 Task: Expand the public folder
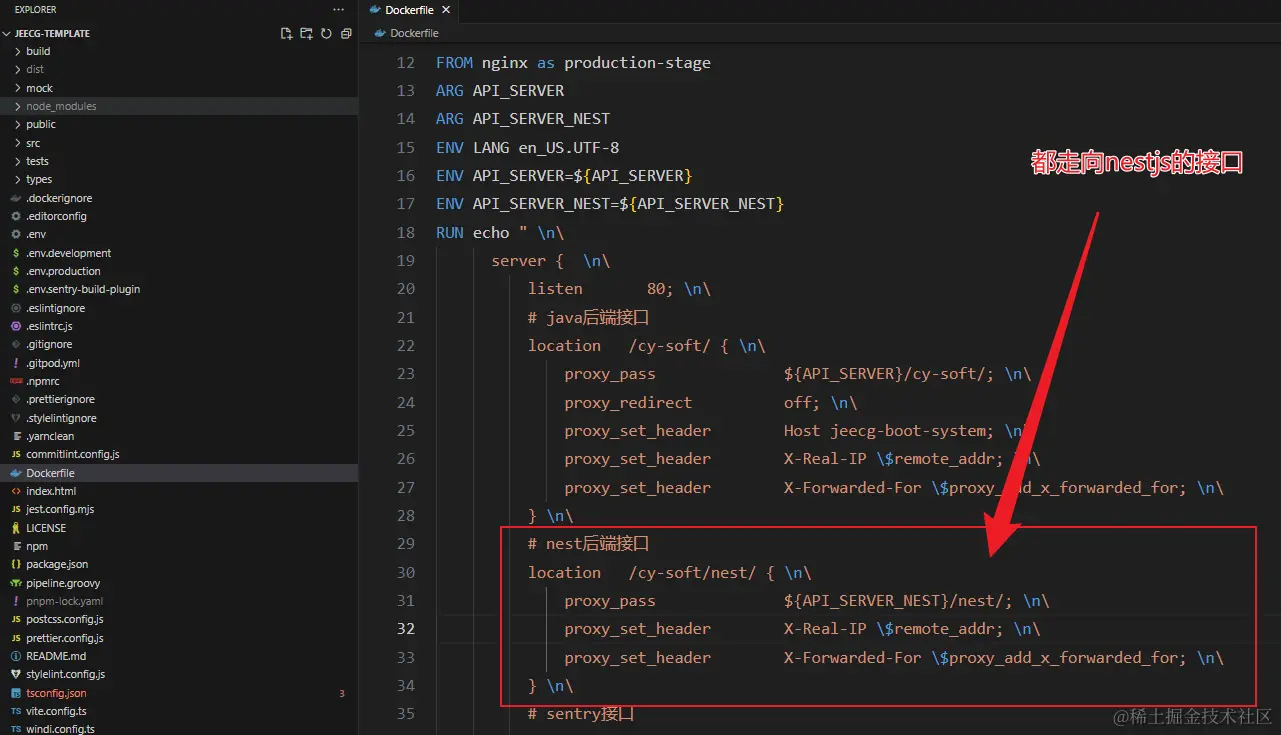179,124
